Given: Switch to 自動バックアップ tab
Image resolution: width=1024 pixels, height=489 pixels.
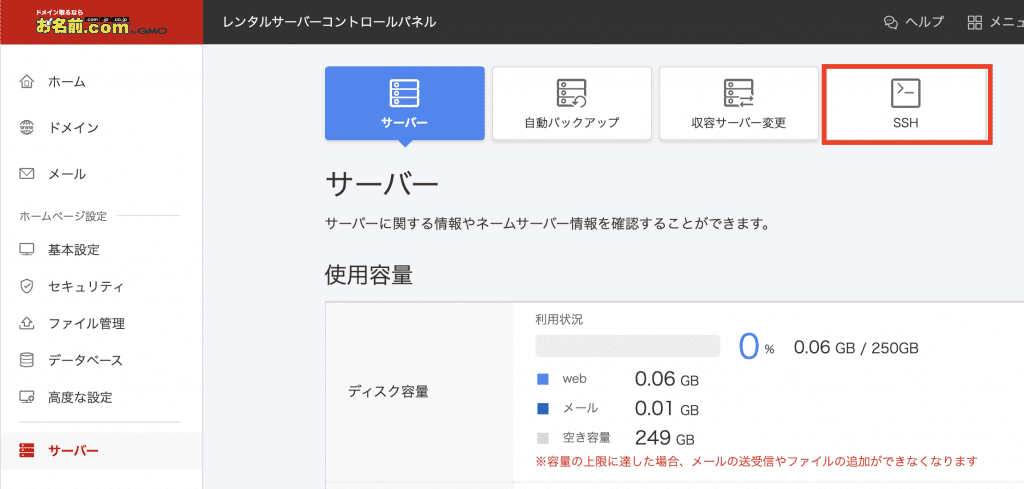Looking at the screenshot, I should [571, 103].
